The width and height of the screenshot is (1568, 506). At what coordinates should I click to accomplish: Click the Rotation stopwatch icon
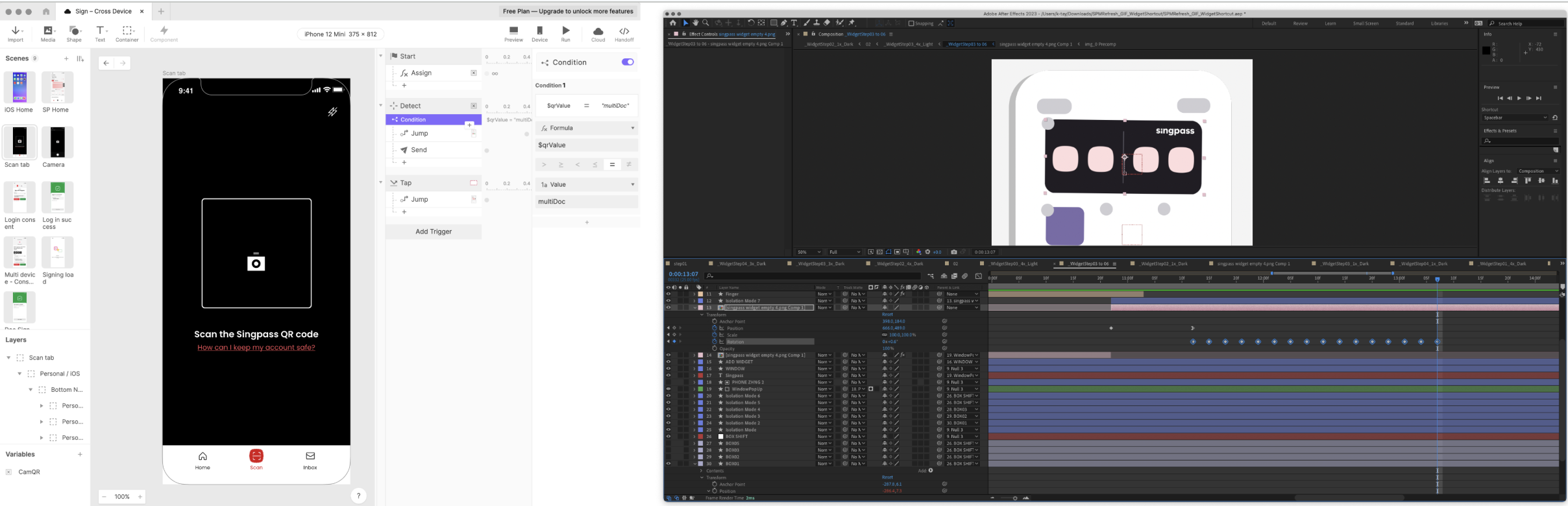click(715, 341)
